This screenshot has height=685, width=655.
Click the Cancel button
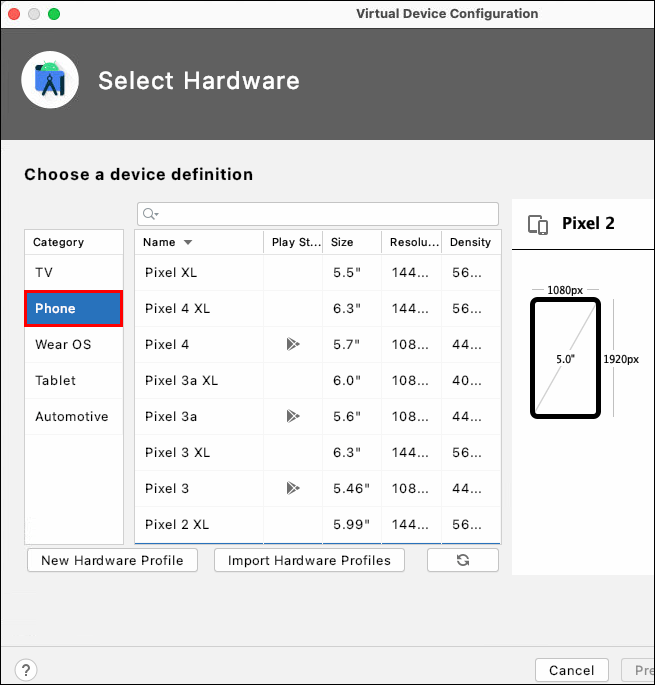572,670
